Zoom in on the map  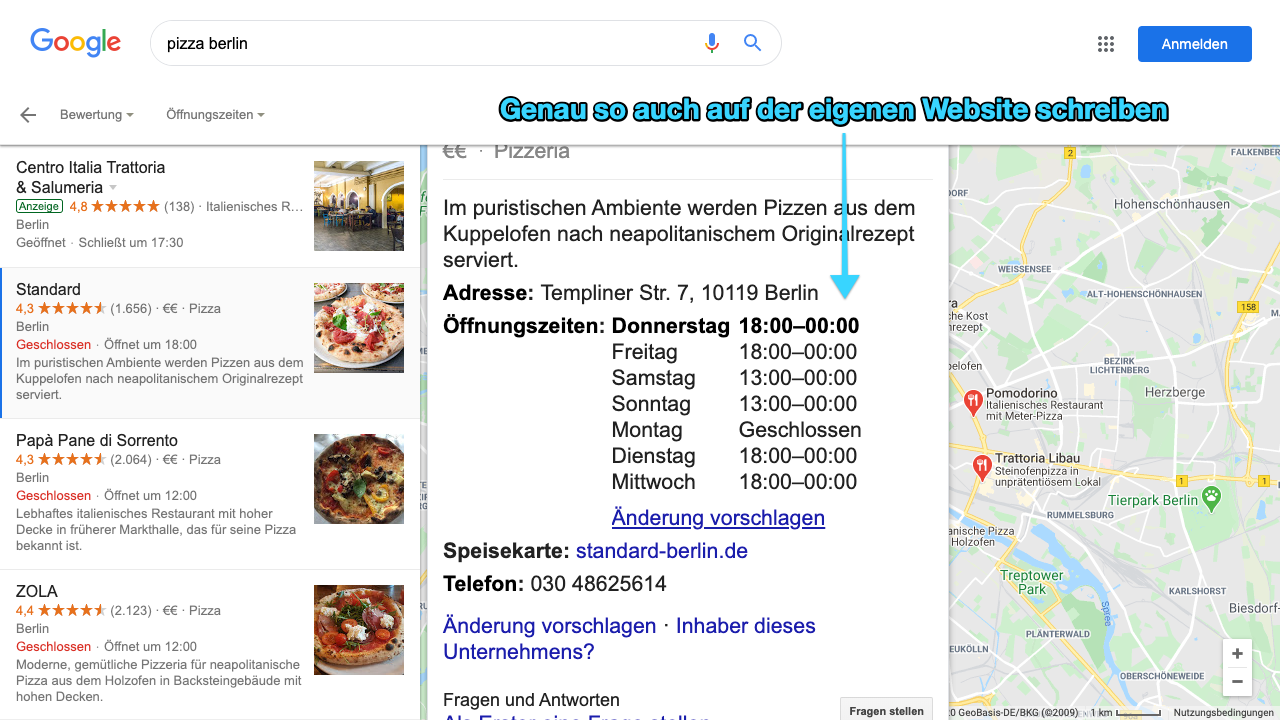coord(1237,654)
